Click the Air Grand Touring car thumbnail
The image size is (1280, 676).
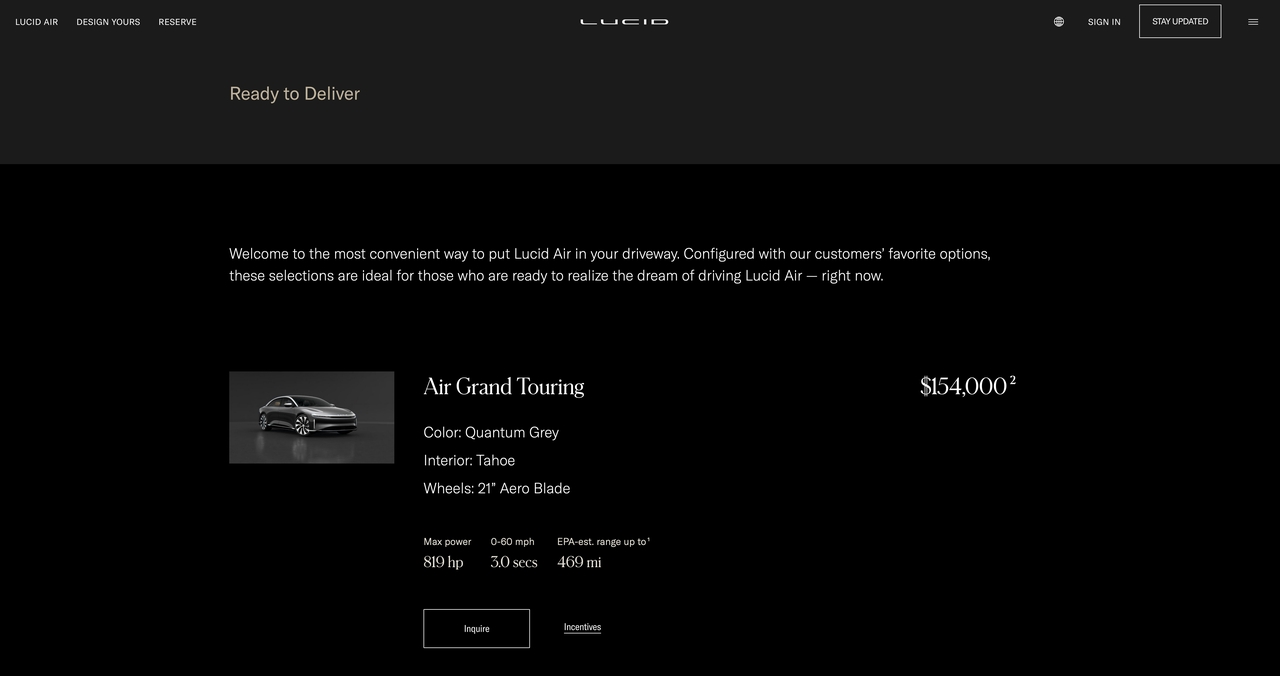(x=311, y=417)
